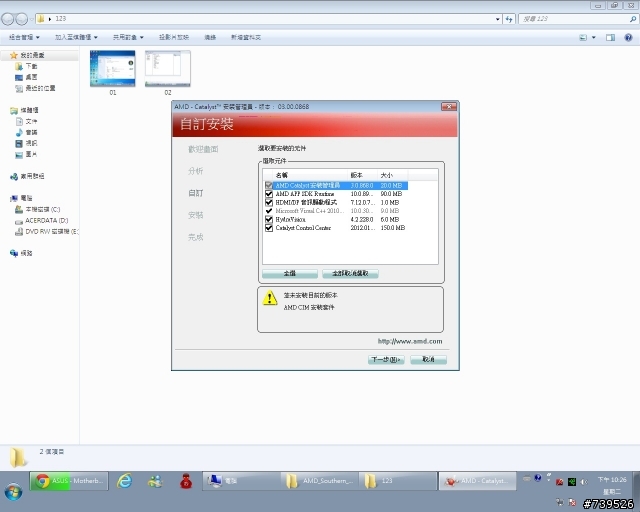Select the 分析 step in installer sidebar

196,171
